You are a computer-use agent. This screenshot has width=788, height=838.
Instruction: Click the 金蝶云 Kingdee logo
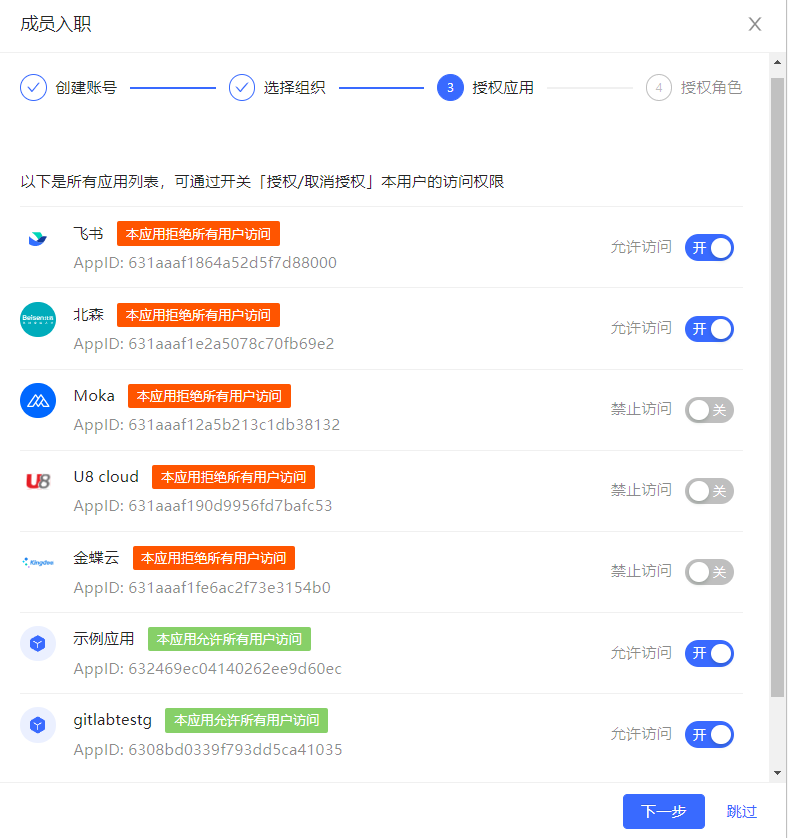click(x=38, y=563)
